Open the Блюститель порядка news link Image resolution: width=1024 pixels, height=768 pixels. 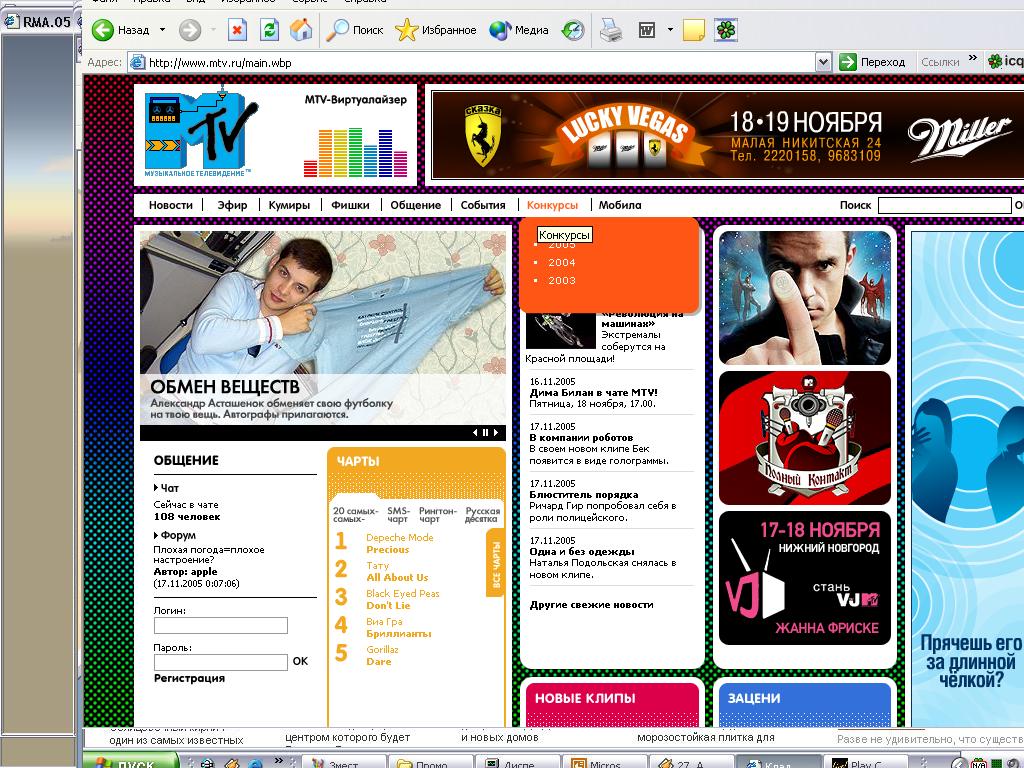(584, 494)
